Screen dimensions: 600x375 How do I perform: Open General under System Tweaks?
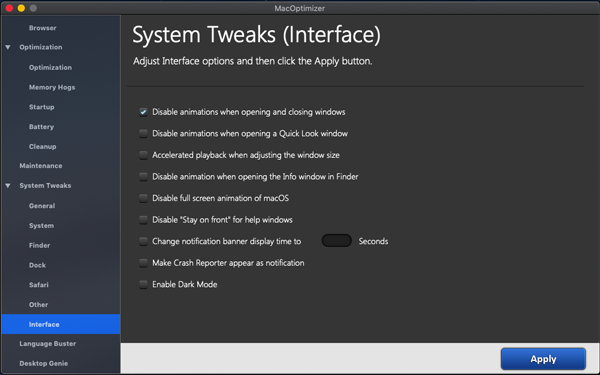coord(42,206)
